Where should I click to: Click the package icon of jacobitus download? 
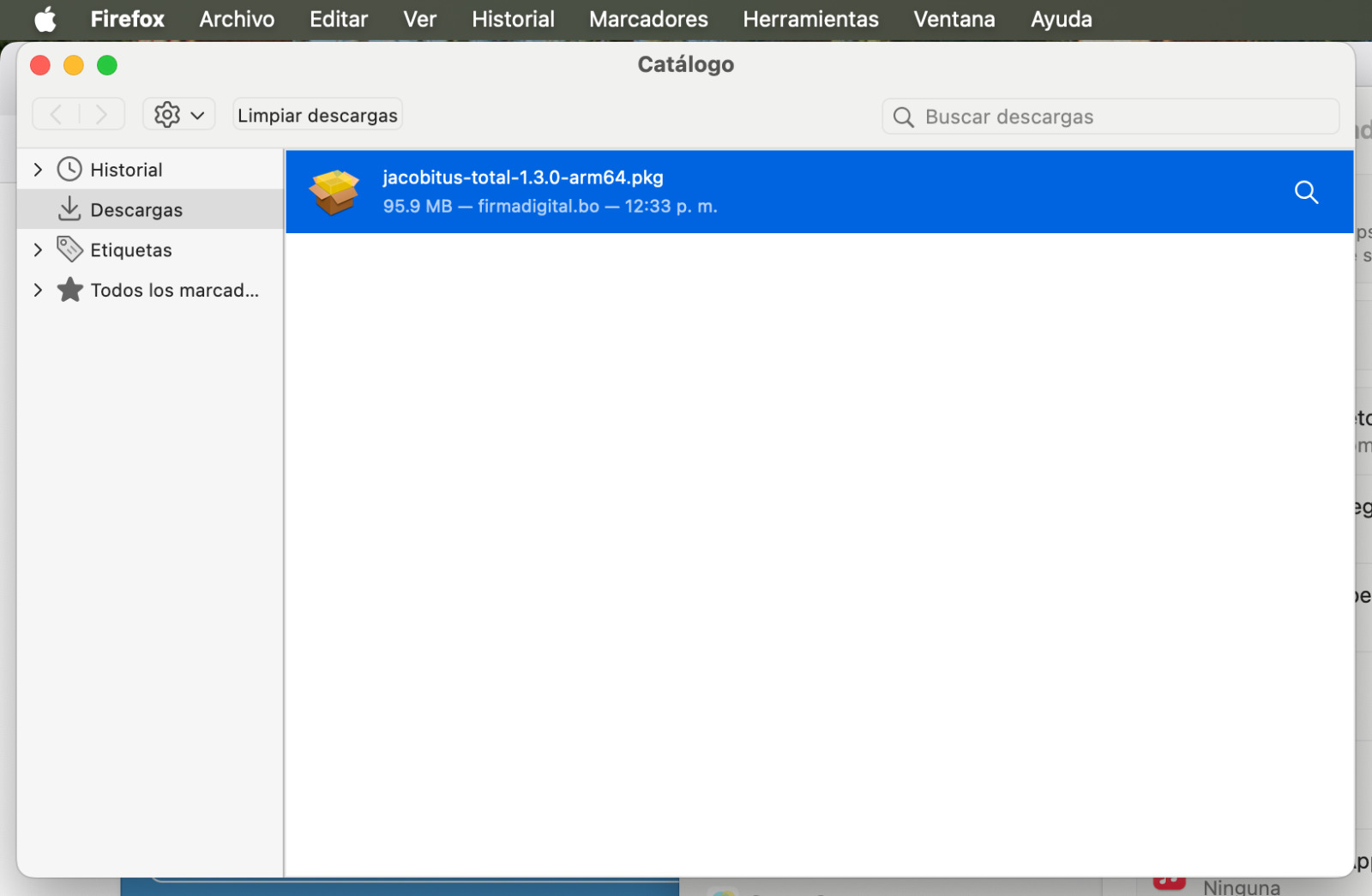(x=334, y=192)
